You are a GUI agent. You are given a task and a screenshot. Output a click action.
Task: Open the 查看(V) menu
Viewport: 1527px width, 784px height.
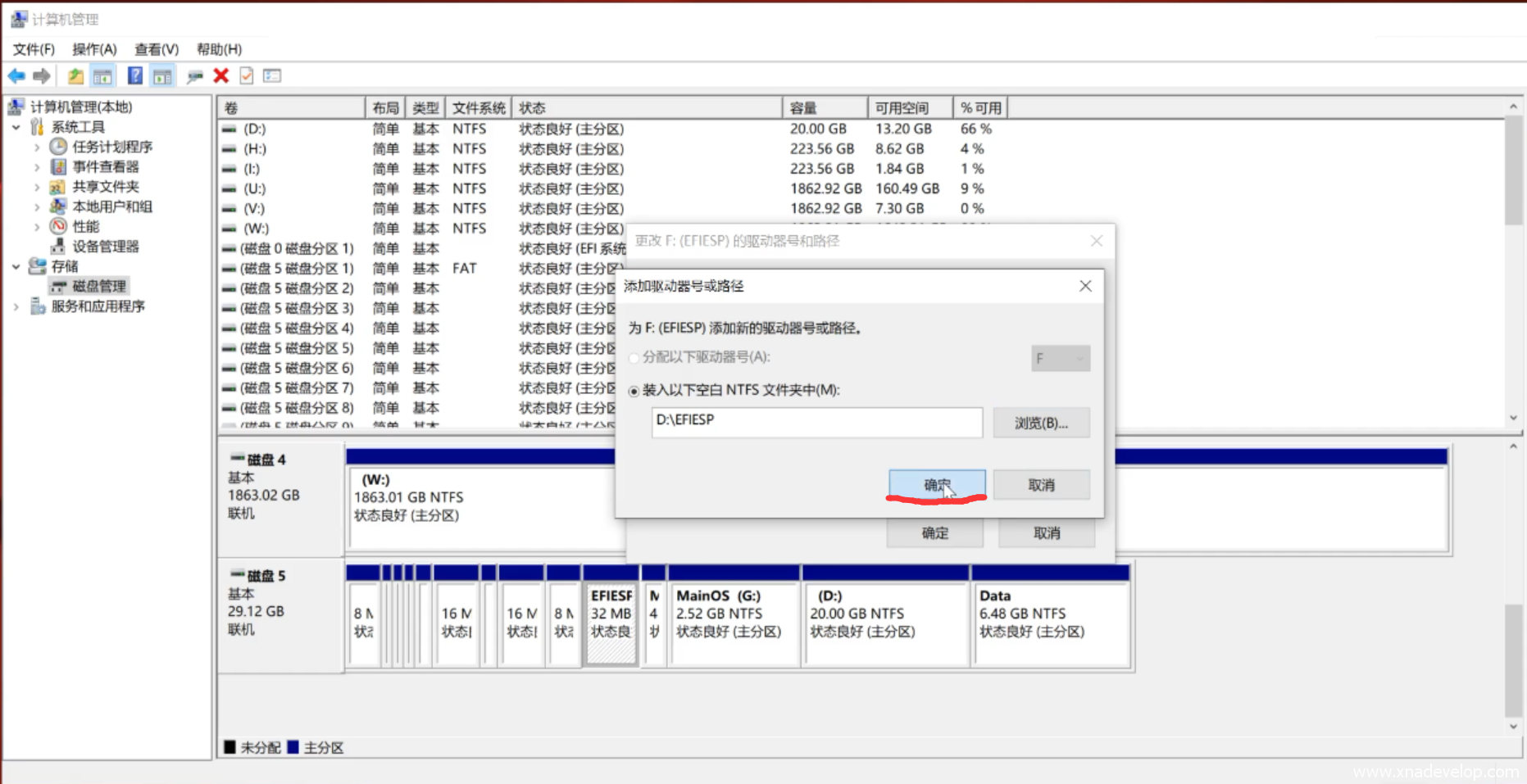[x=156, y=49]
